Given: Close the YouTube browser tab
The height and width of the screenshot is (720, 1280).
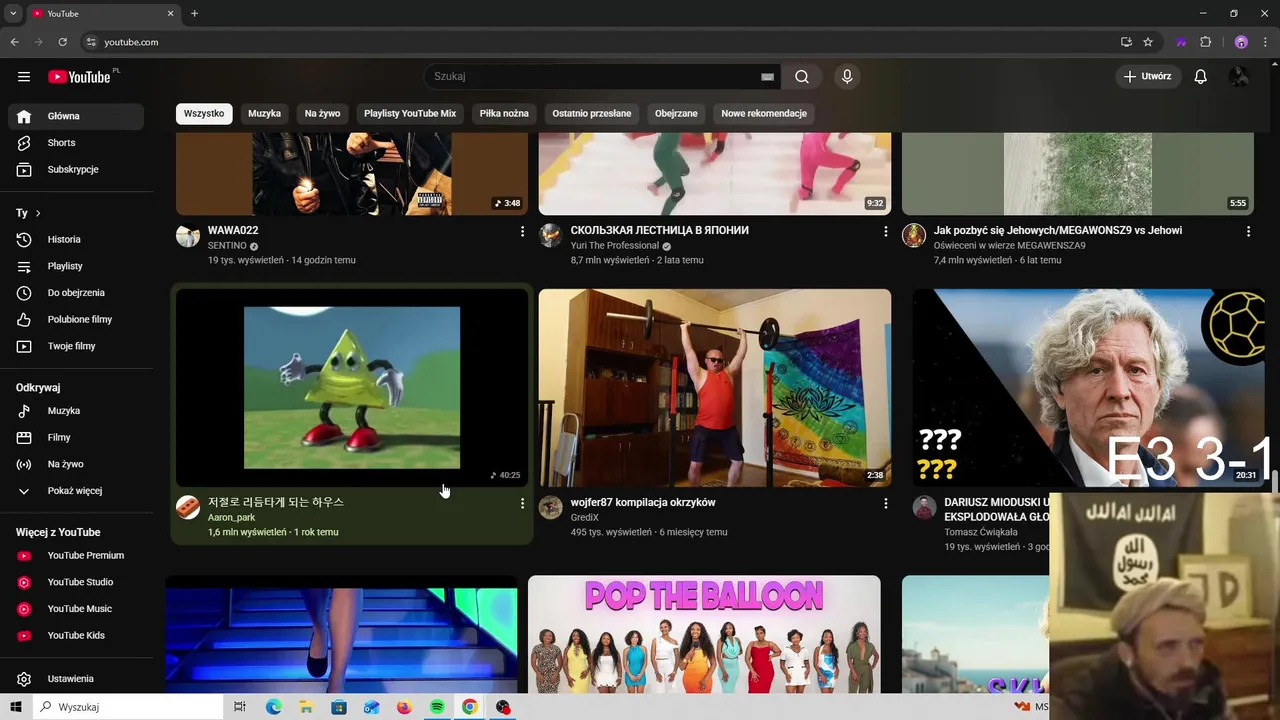Looking at the screenshot, I should tap(170, 14).
